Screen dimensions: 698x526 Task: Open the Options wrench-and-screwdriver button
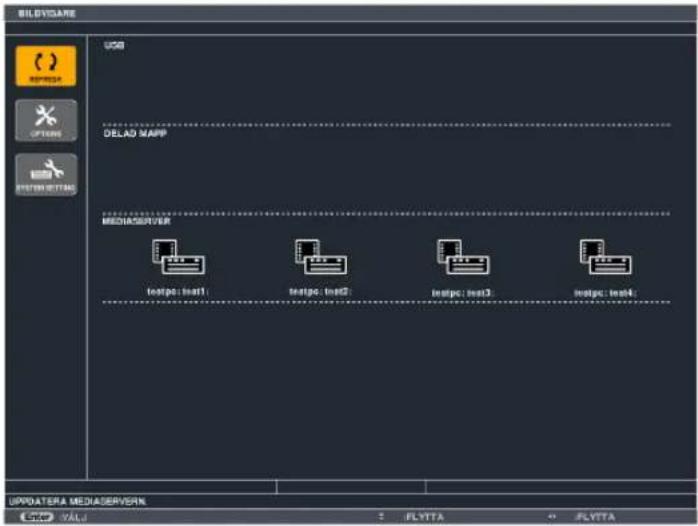pyautogui.click(x=46, y=120)
